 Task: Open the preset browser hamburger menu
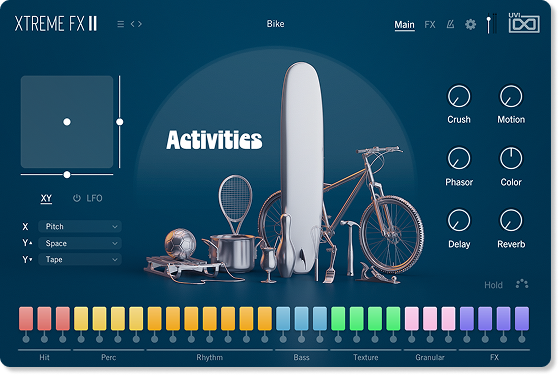pyautogui.click(x=120, y=24)
